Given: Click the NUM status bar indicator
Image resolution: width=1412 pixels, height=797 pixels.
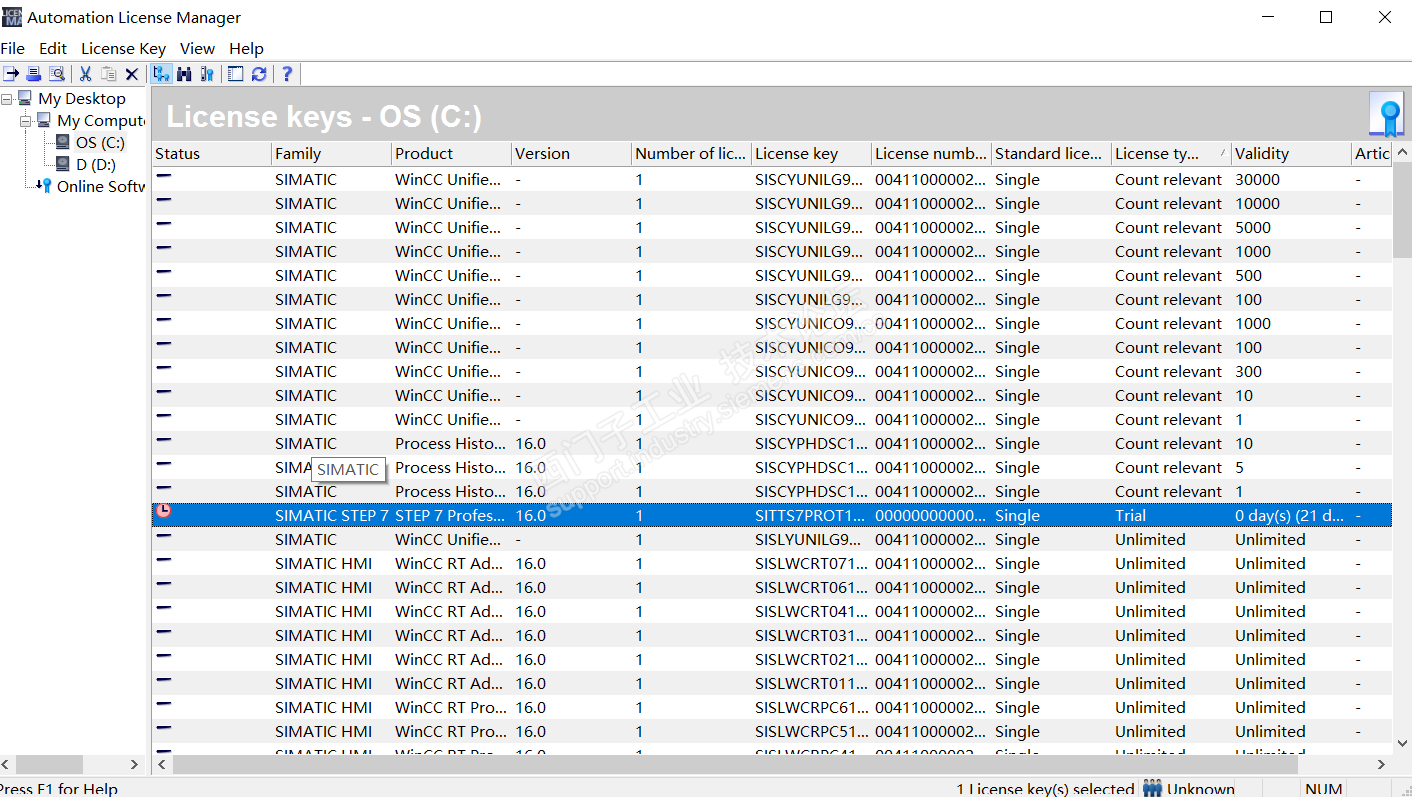Looking at the screenshot, I should (x=1324, y=788).
